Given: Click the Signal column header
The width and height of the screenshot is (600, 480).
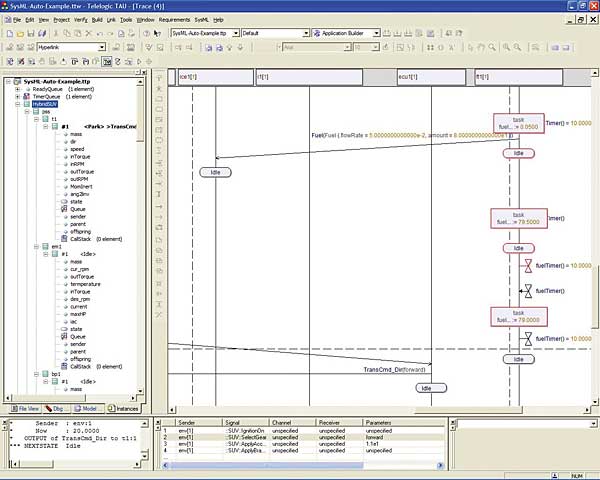Looking at the screenshot, I should 246,423.
